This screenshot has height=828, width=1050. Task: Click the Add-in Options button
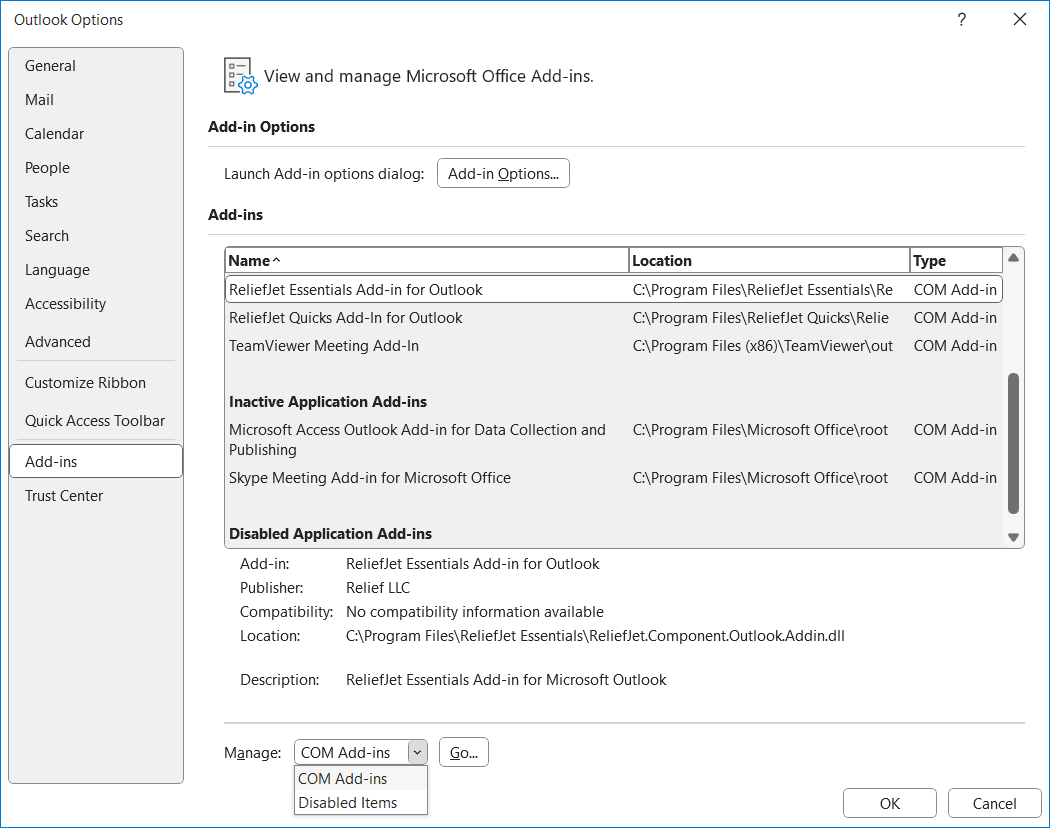click(503, 174)
